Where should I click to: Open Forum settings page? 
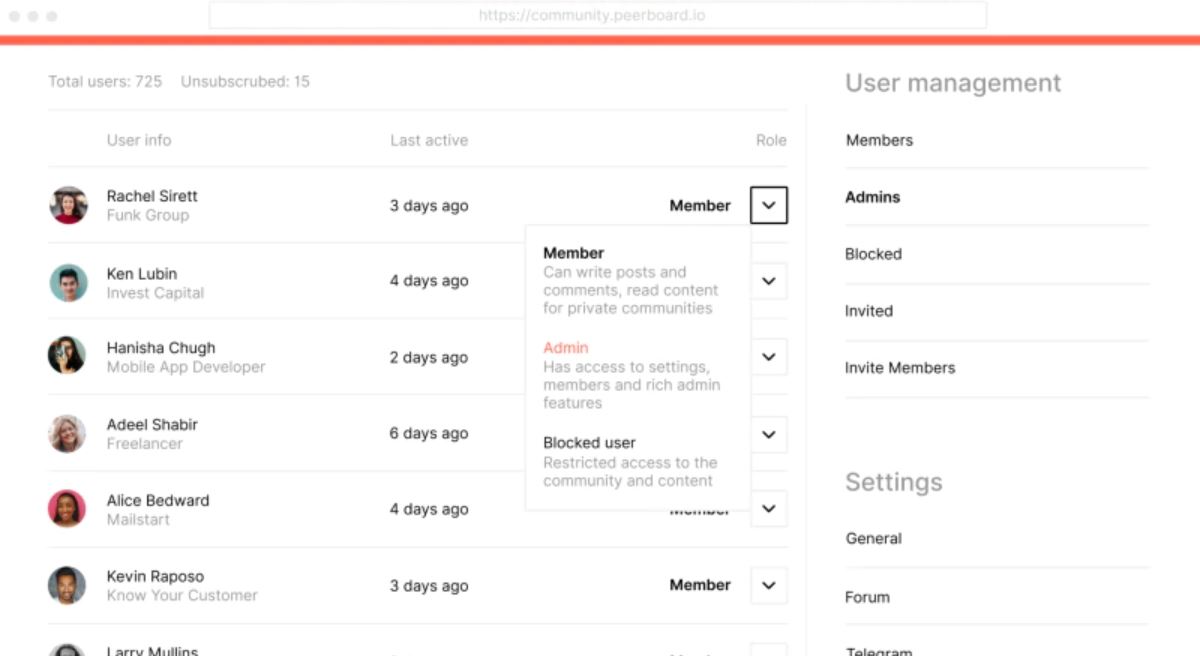(867, 597)
